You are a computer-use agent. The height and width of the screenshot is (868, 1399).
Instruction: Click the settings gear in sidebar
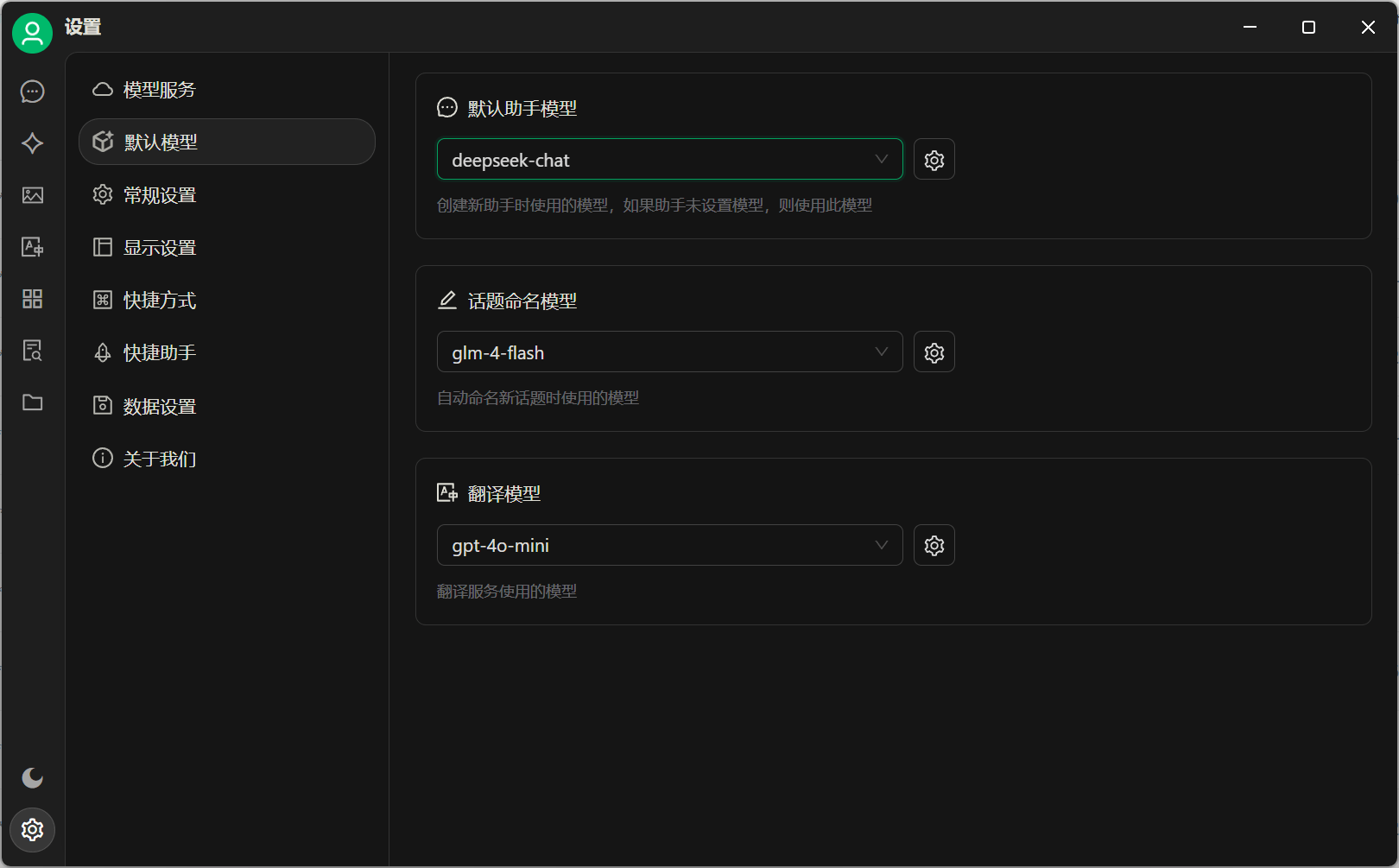click(x=33, y=830)
